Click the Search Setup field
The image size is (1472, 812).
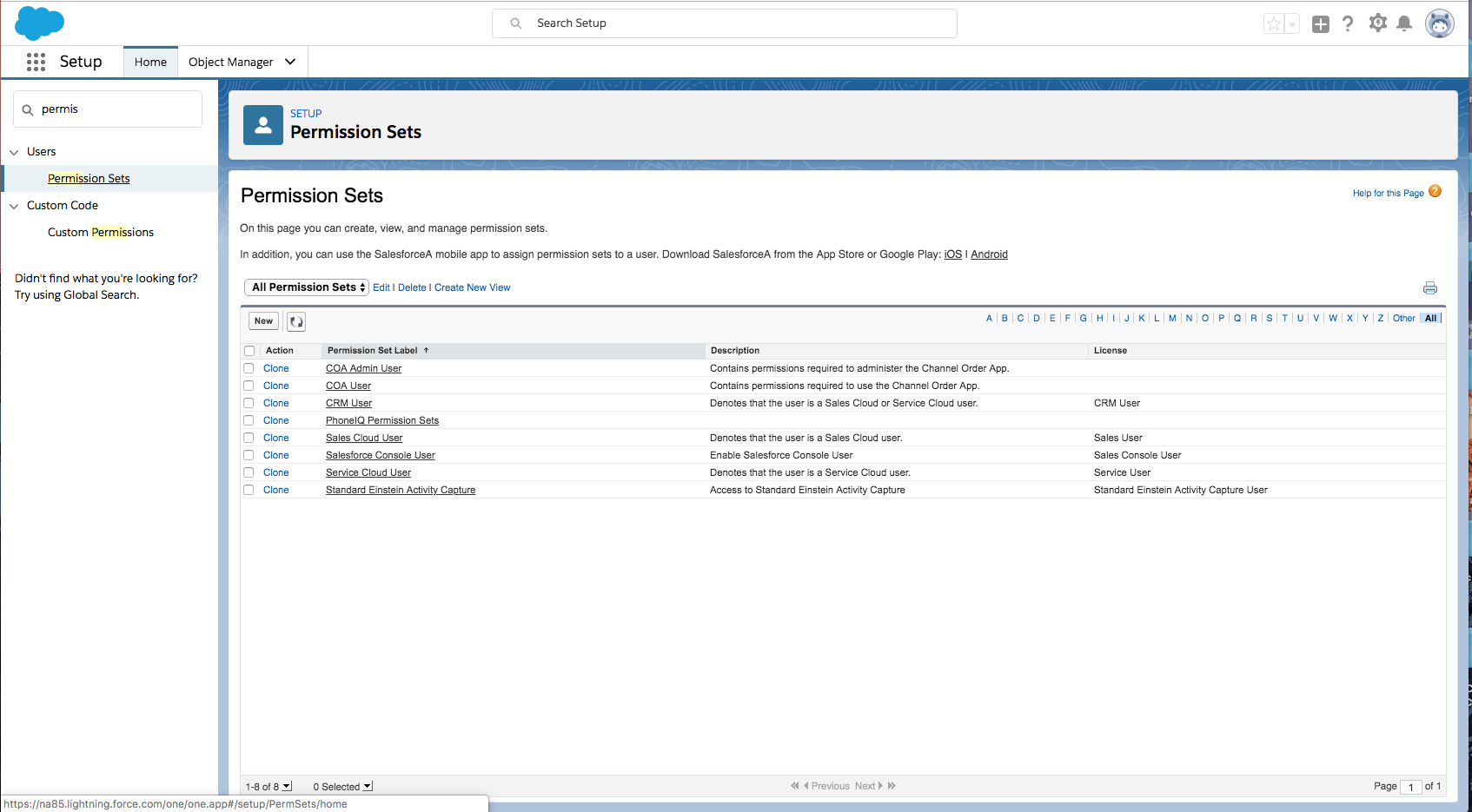725,23
